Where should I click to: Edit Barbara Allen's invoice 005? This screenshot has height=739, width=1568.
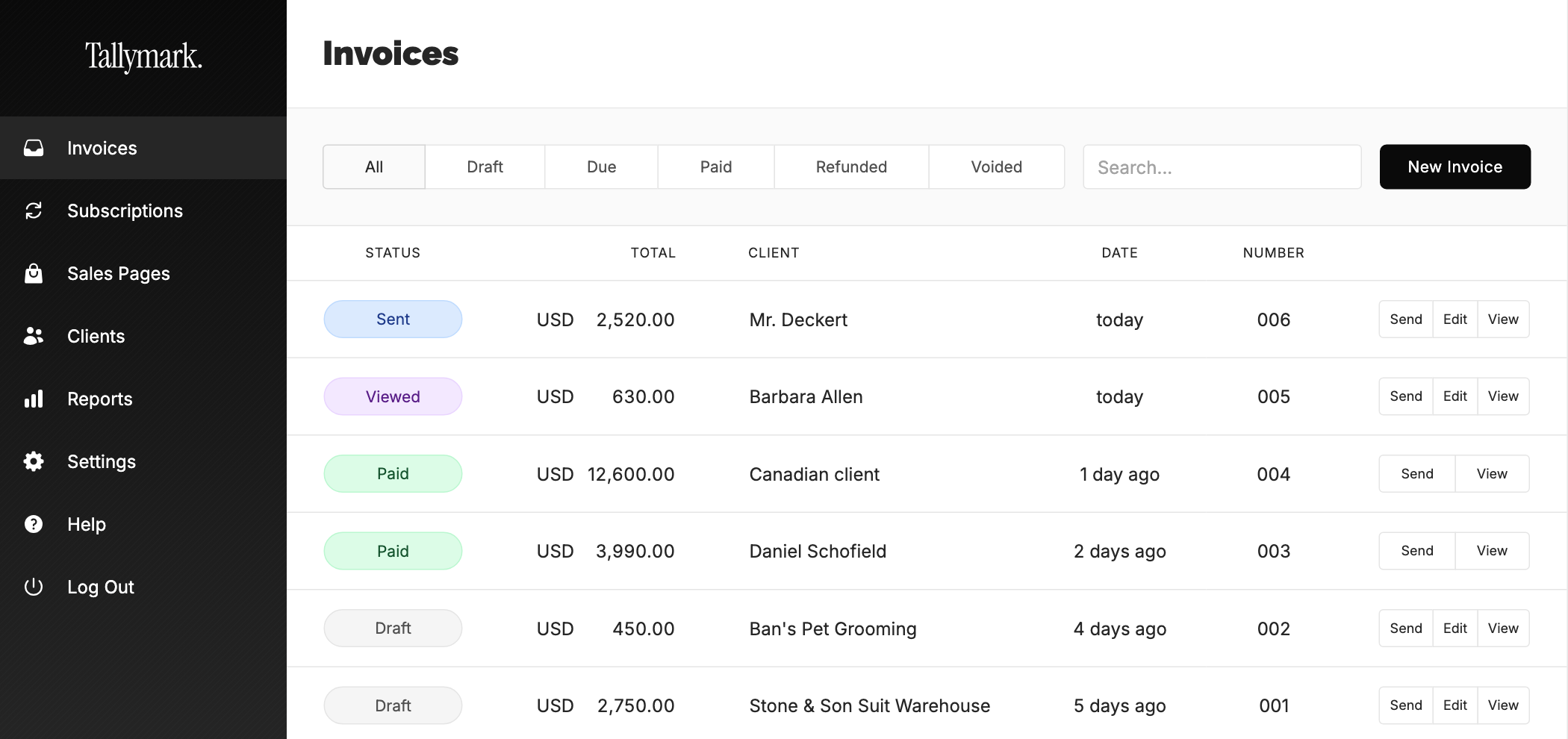(1455, 396)
